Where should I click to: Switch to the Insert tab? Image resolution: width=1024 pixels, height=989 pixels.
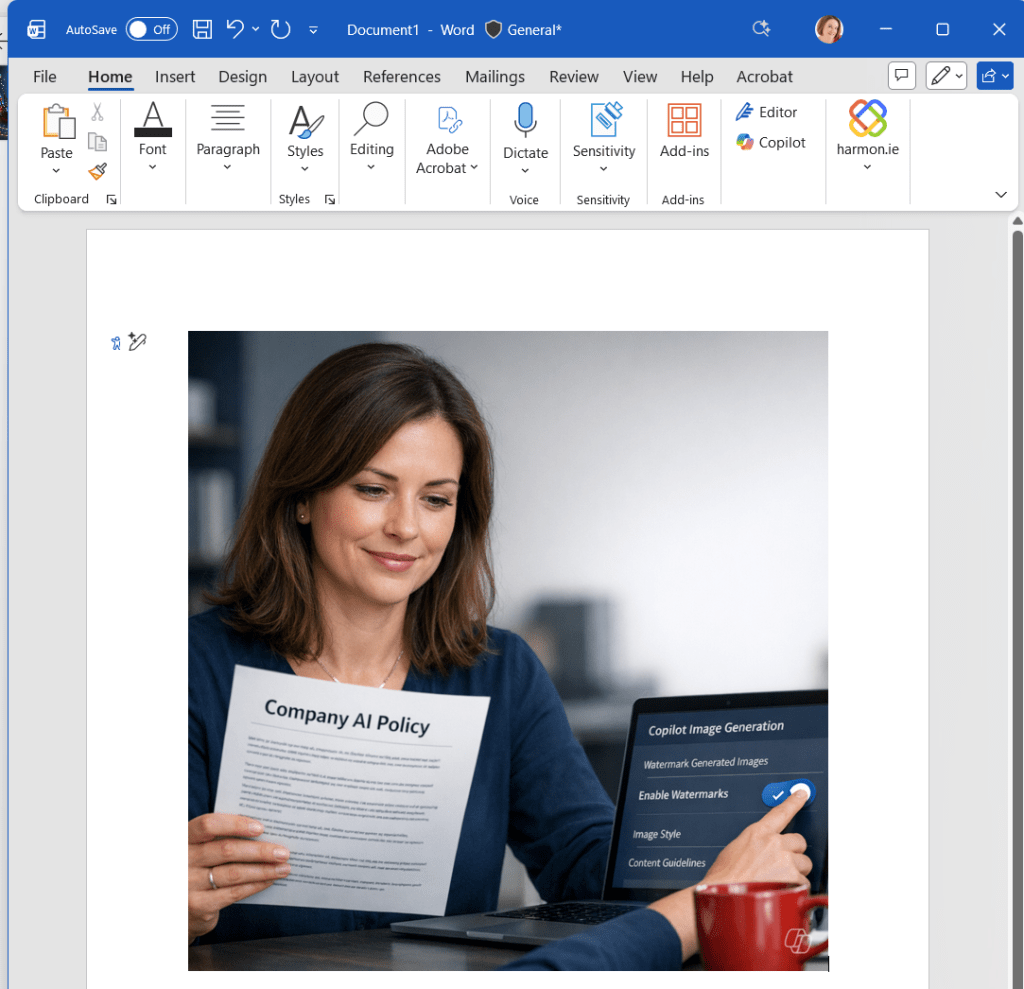[175, 76]
